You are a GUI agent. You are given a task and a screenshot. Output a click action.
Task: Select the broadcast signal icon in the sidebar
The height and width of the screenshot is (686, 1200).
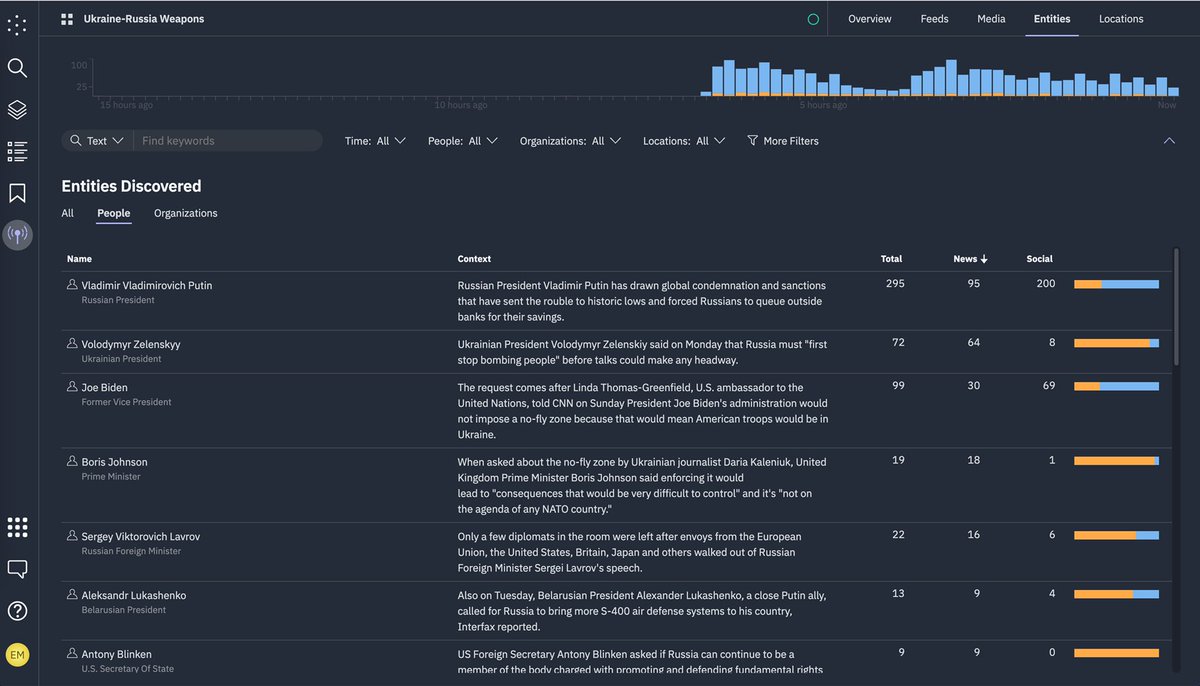tap(17, 235)
